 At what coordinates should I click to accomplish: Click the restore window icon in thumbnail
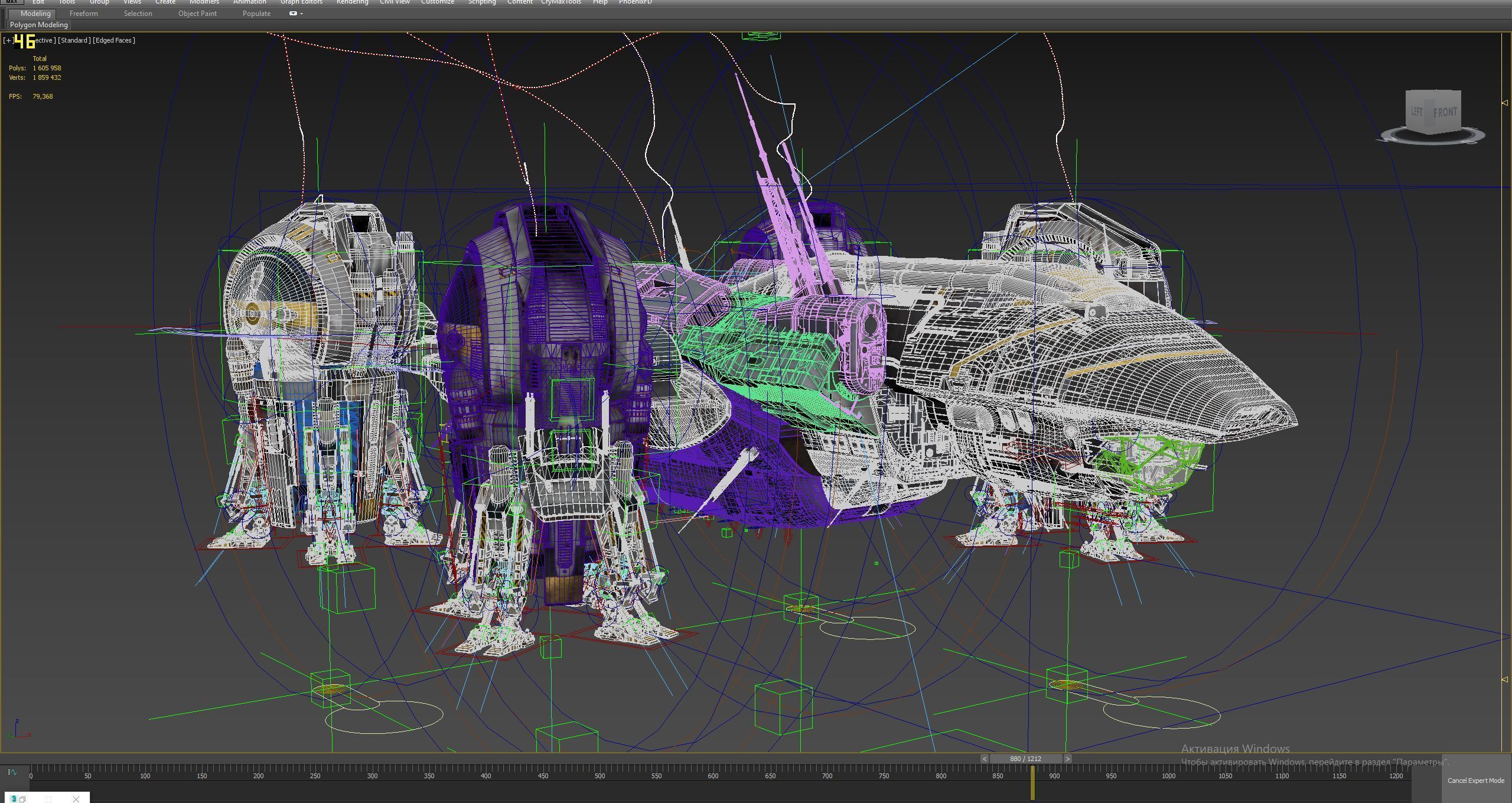tap(22, 799)
